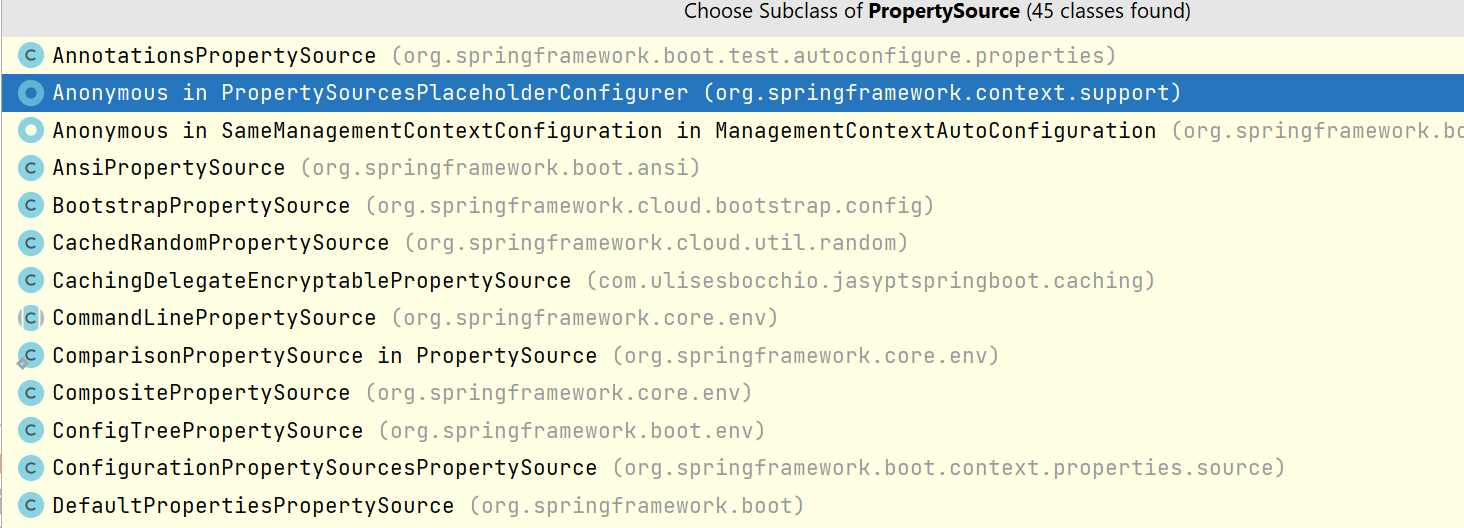
Task: Navigate to CachedRandomPropertySource class
Action: pos(220,243)
